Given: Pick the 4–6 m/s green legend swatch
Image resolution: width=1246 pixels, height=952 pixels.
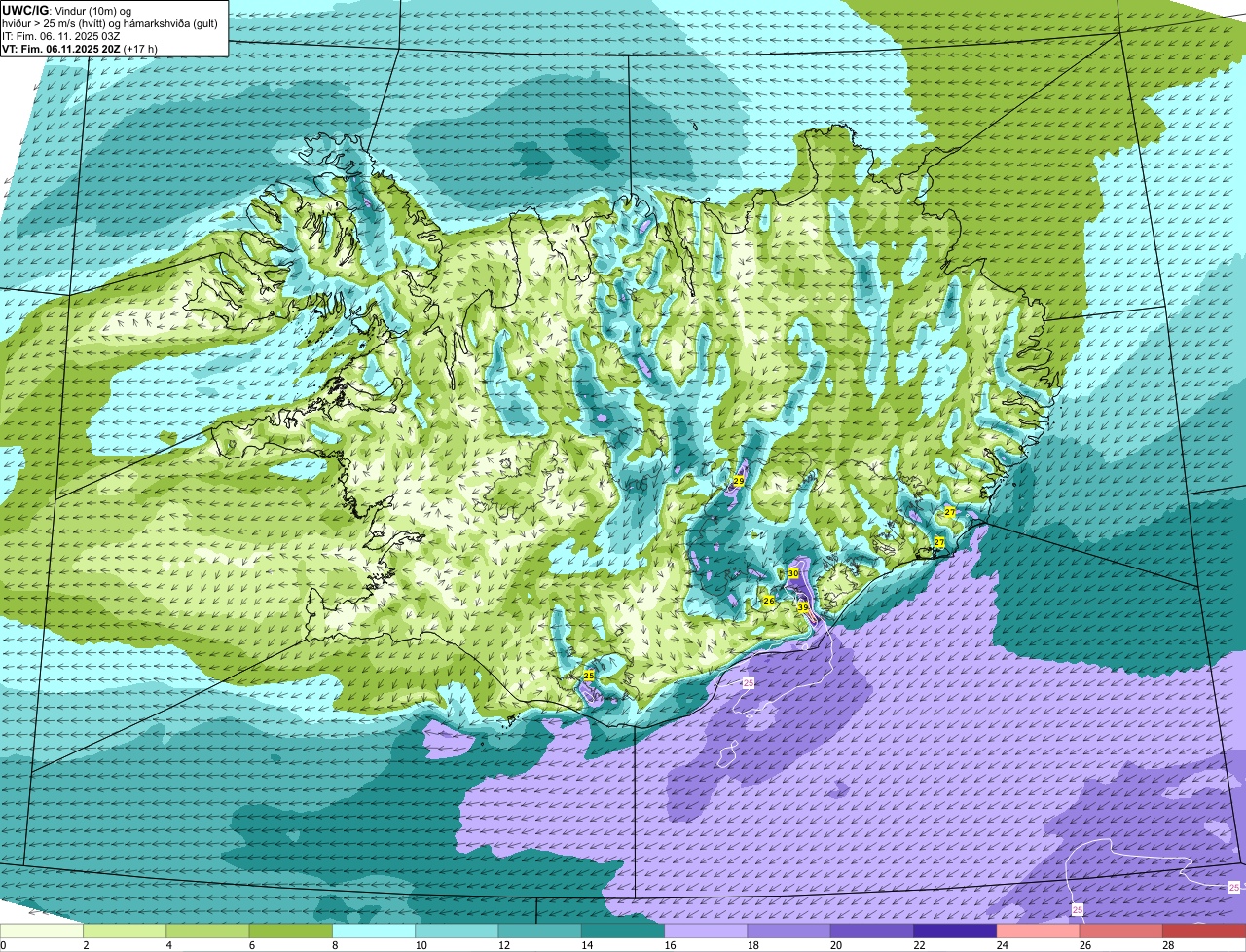Looking at the screenshot, I should click(x=208, y=931).
